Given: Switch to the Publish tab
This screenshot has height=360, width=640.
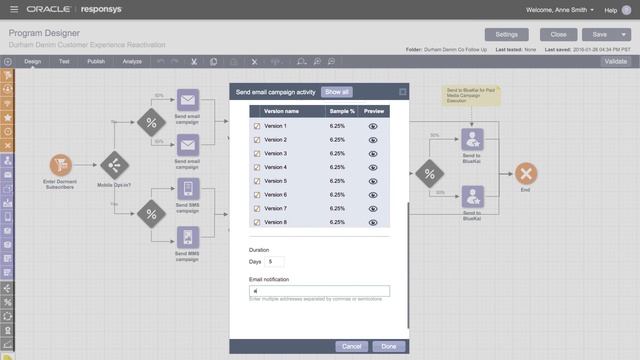Looking at the screenshot, I should (96, 61).
